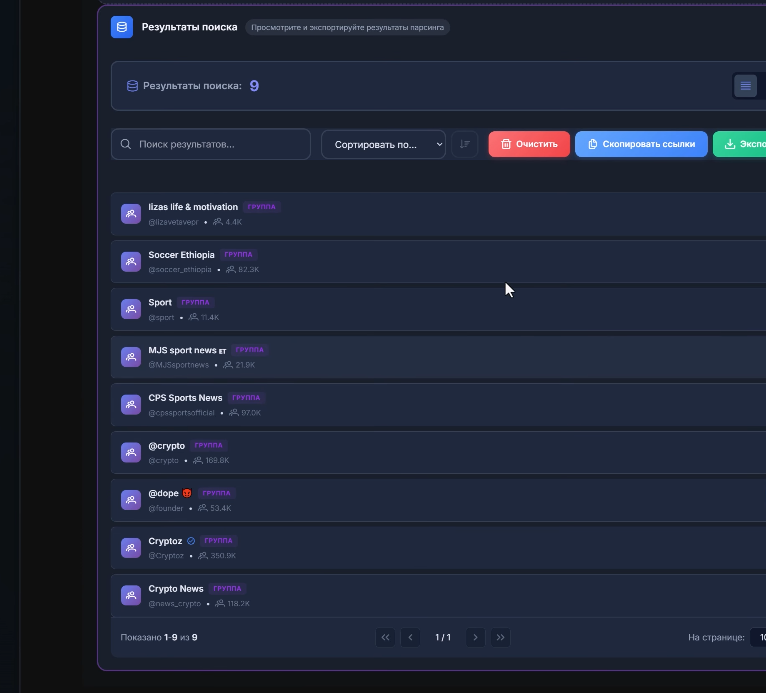Focus the Поиск результатов search field

tap(211, 144)
